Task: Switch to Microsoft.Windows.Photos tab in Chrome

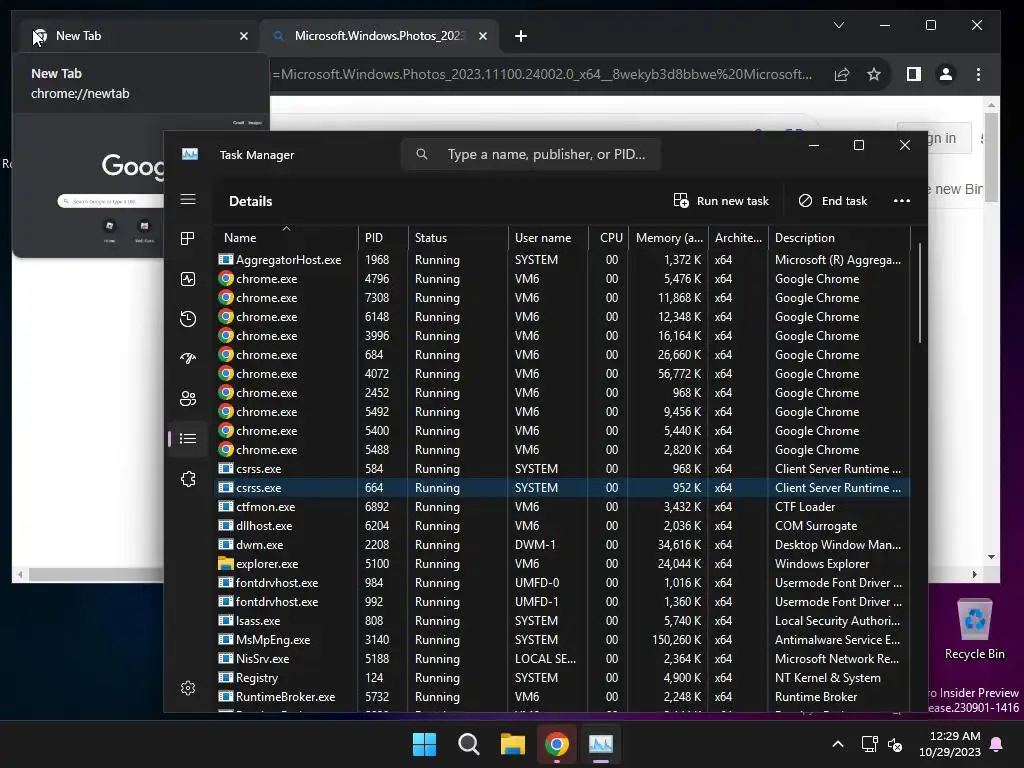Action: (x=379, y=36)
